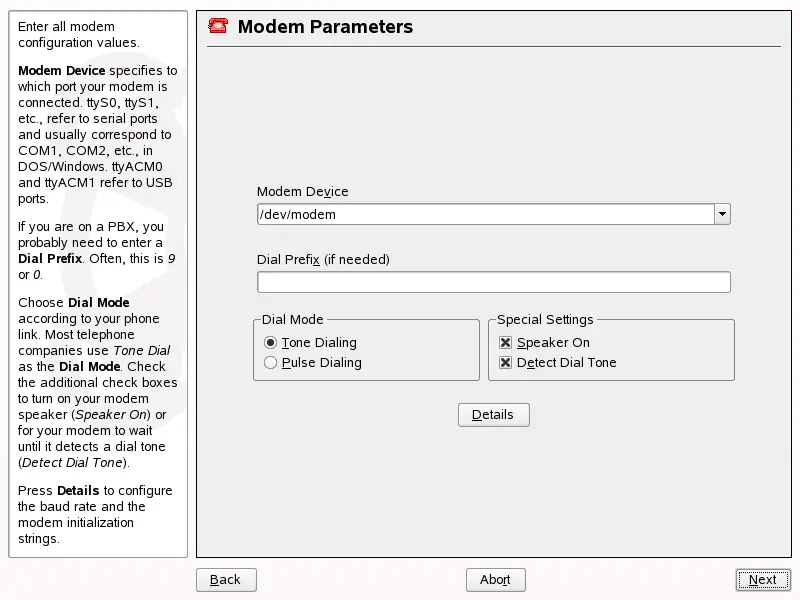The width and height of the screenshot is (800, 600).
Task: Disable the Speaker On checkbox
Action: point(506,343)
